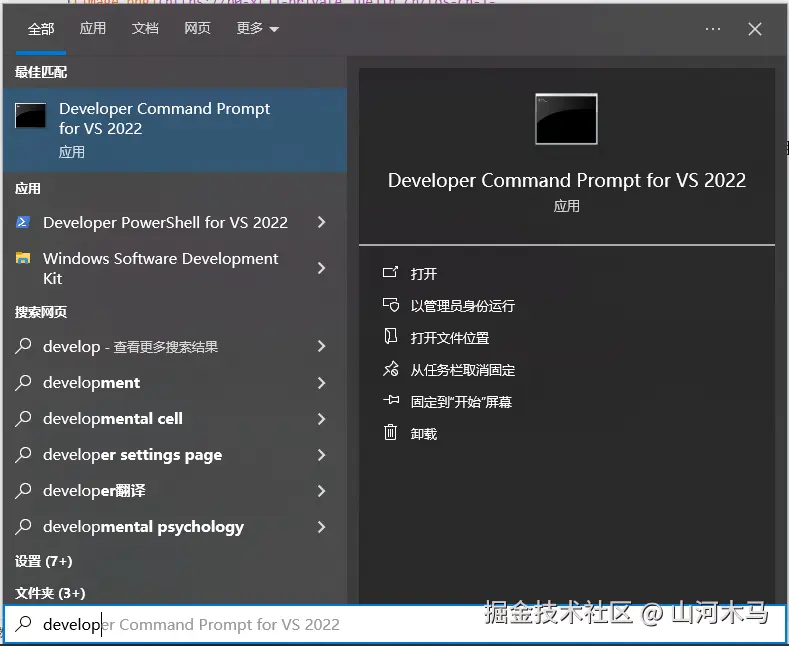Switch to the 应用 tab
Screen dimensions: 789x646
click(x=93, y=28)
